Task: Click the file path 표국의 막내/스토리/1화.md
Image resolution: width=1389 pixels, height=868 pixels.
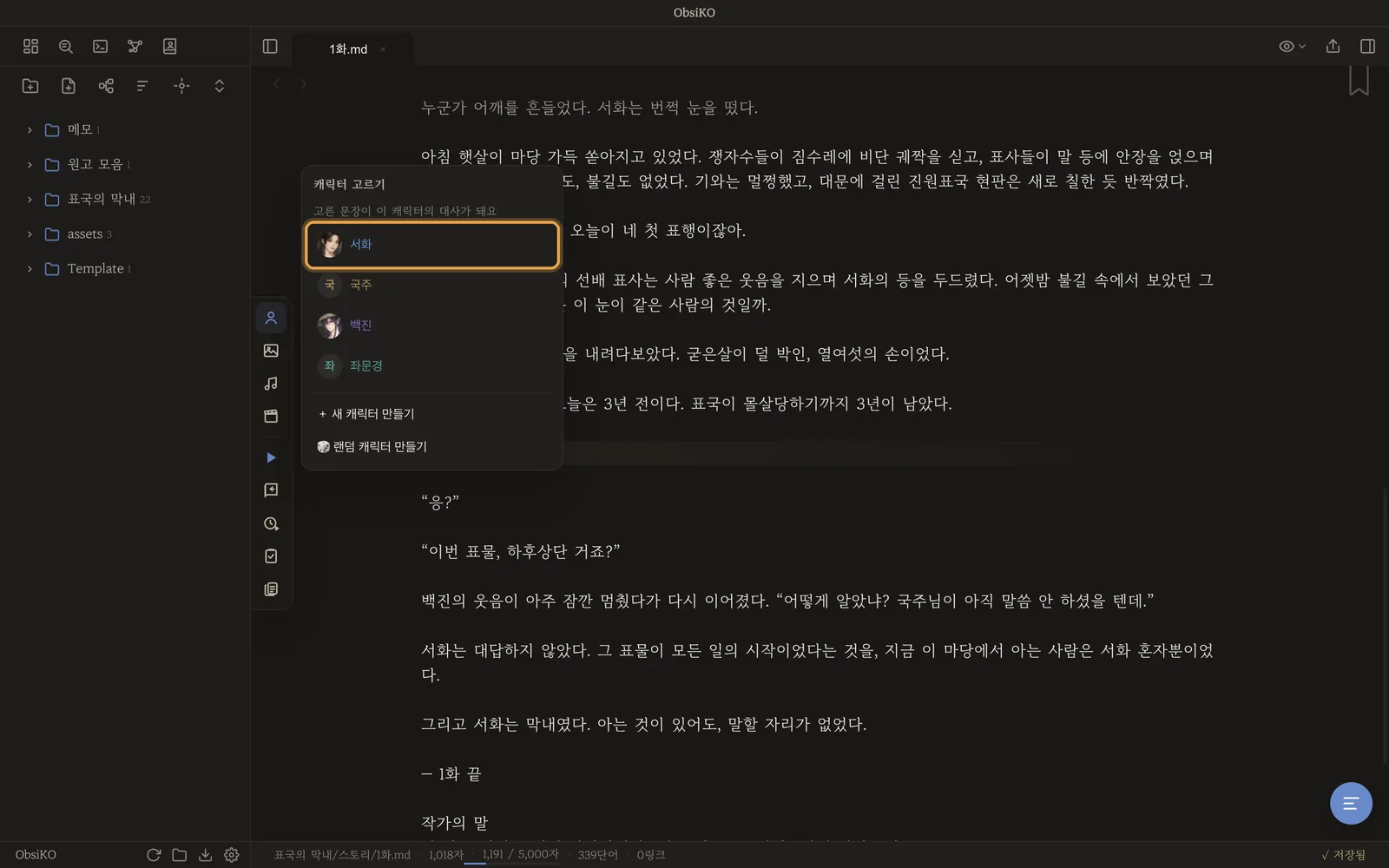Action: point(342,855)
